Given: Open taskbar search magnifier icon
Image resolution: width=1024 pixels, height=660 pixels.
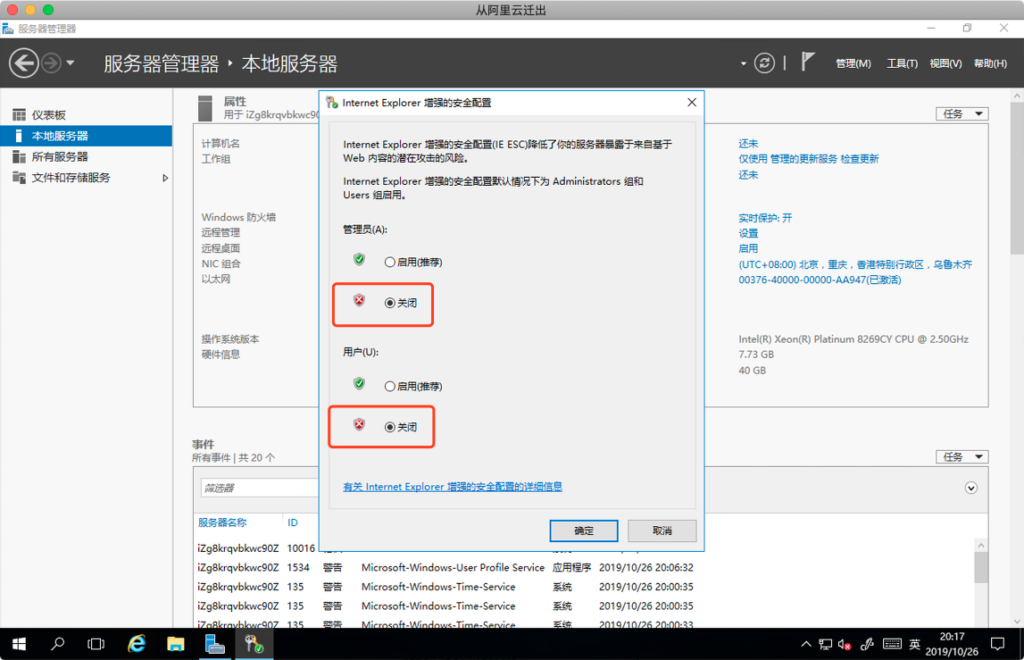Looking at the screenshot, I should pyautogui.click(x=58, y=644).
